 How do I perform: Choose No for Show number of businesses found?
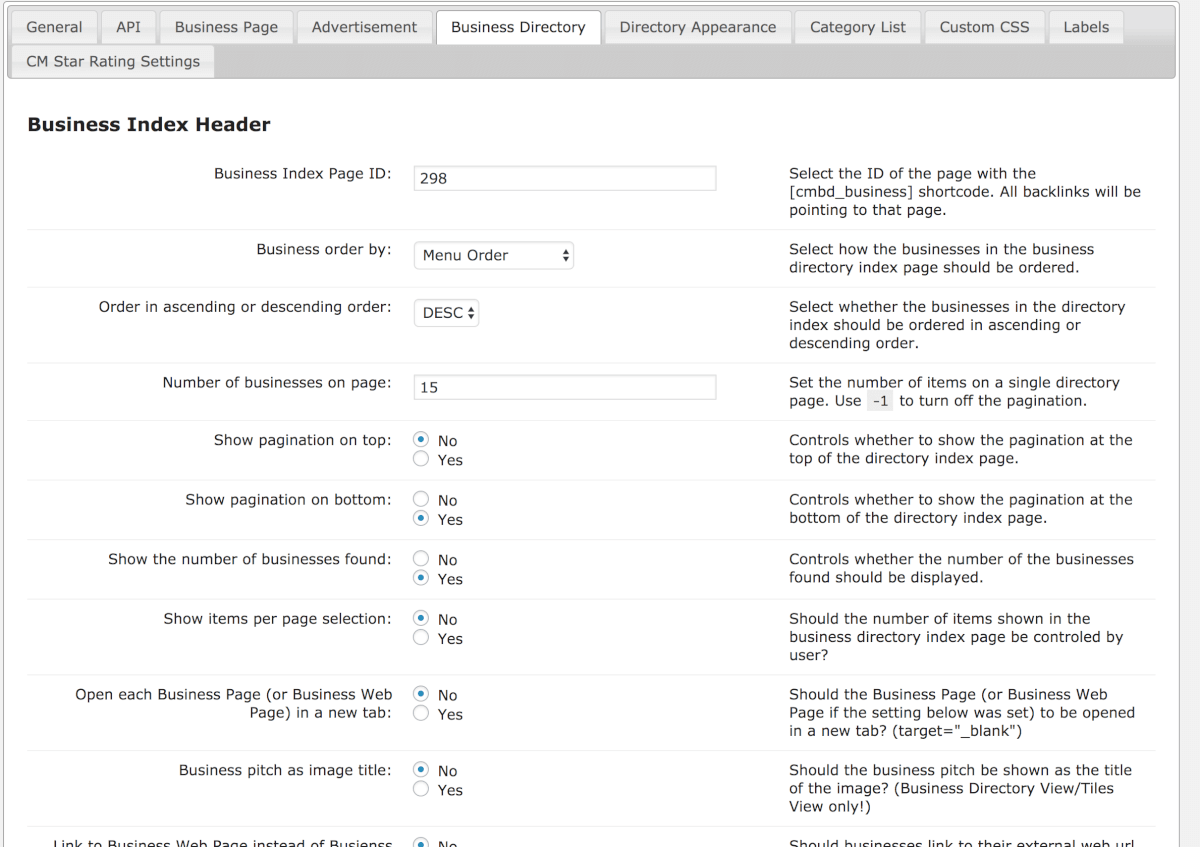click(421, 559)
